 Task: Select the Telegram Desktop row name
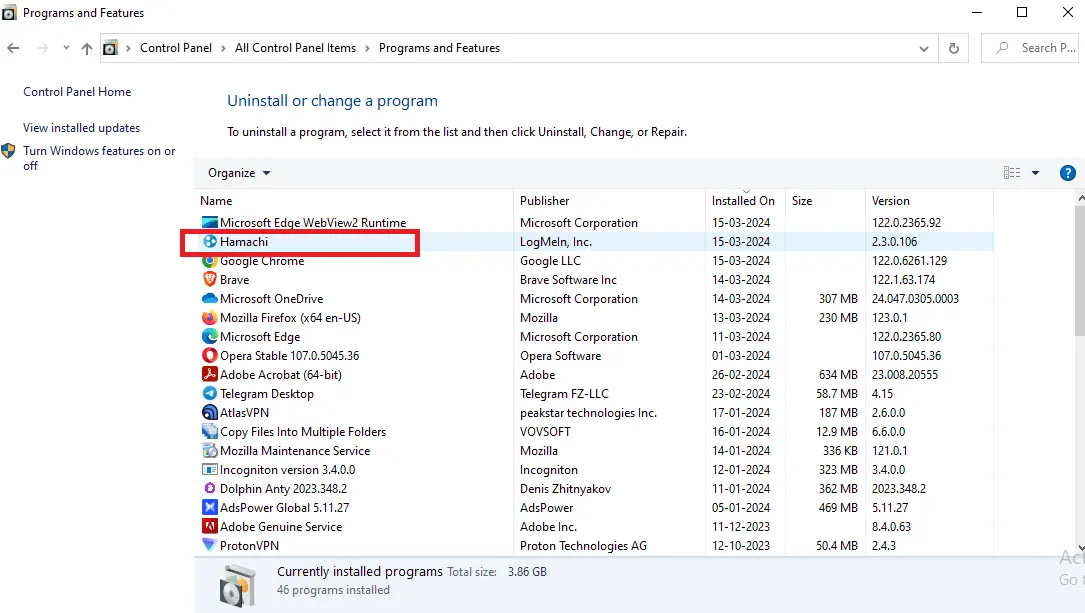(x=266, y=394)
